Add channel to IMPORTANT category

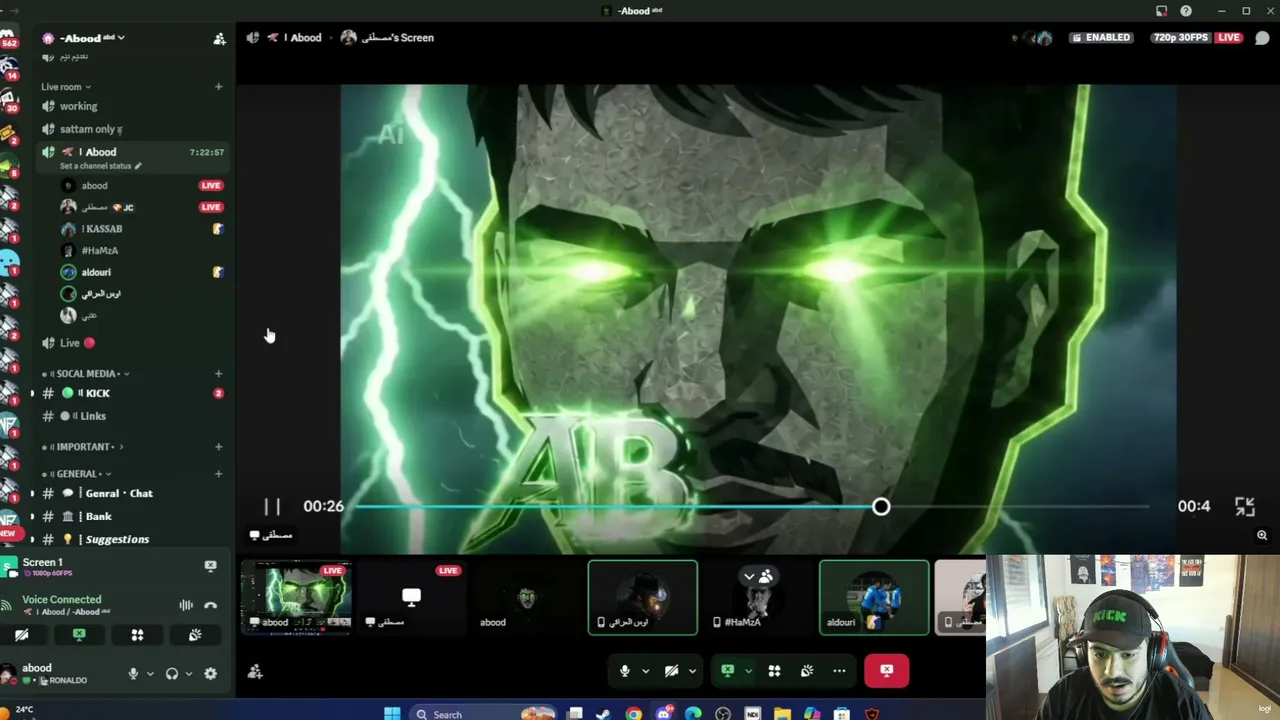point(218,447)
